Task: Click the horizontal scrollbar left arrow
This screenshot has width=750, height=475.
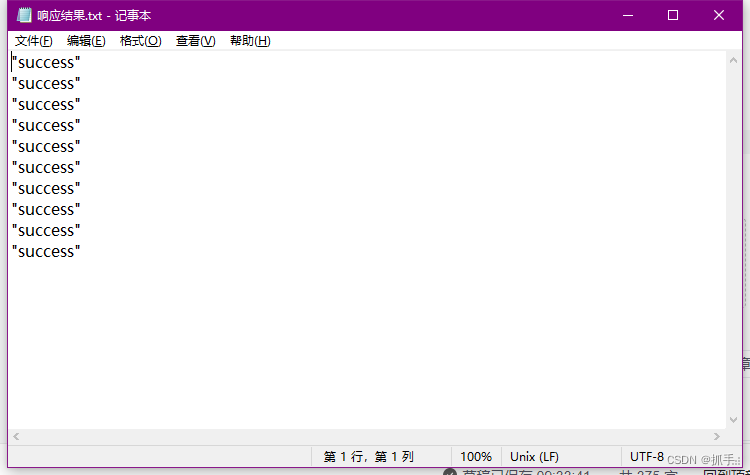Action: click(16, 436)
